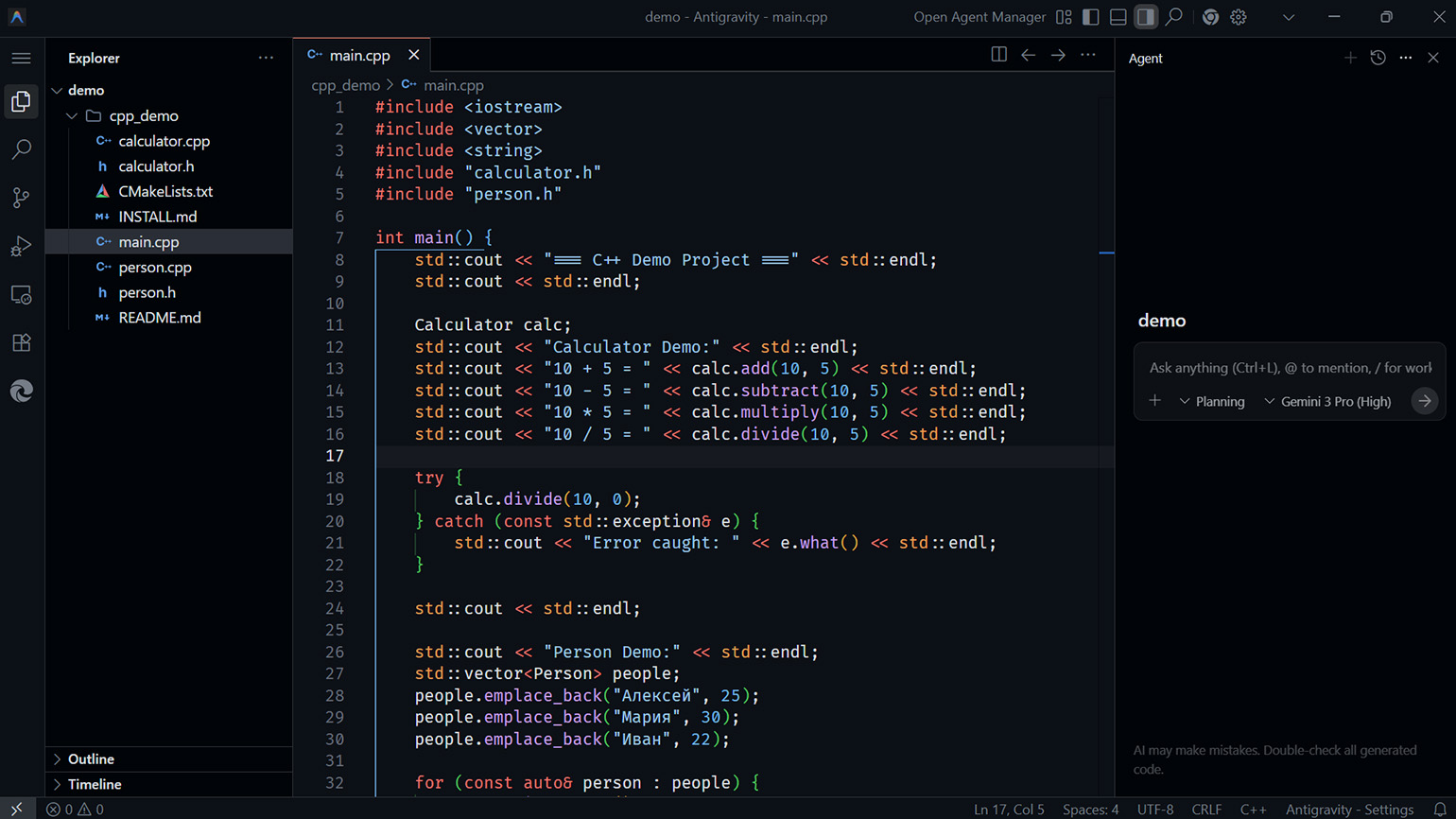Start a new agent conversation
The image size is (1456, 819).
(x=1350, y=58)
